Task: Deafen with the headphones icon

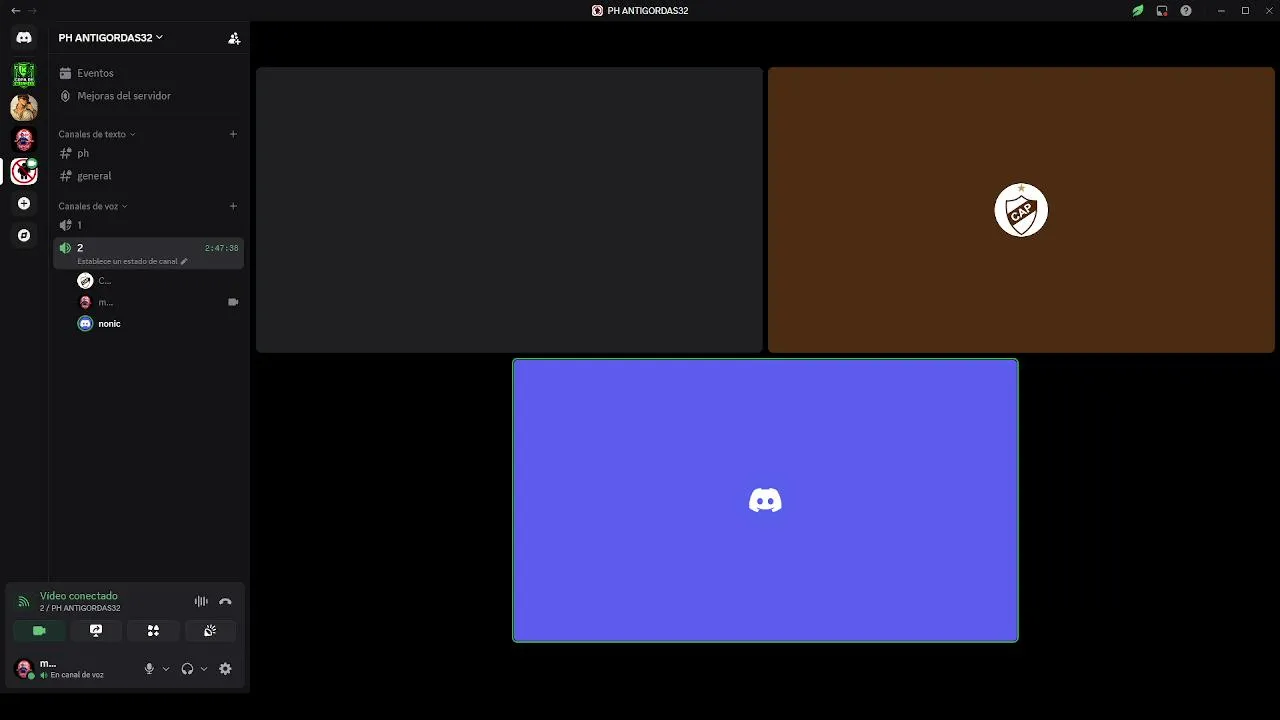Action: click(187, 669)
